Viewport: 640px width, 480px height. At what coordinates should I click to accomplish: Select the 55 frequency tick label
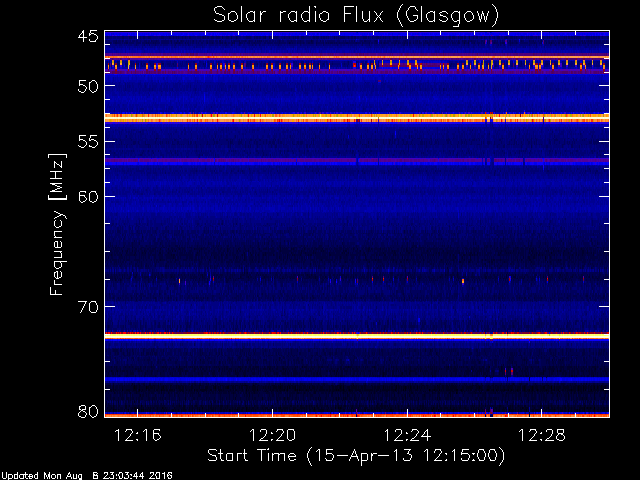tap(88, 142)
